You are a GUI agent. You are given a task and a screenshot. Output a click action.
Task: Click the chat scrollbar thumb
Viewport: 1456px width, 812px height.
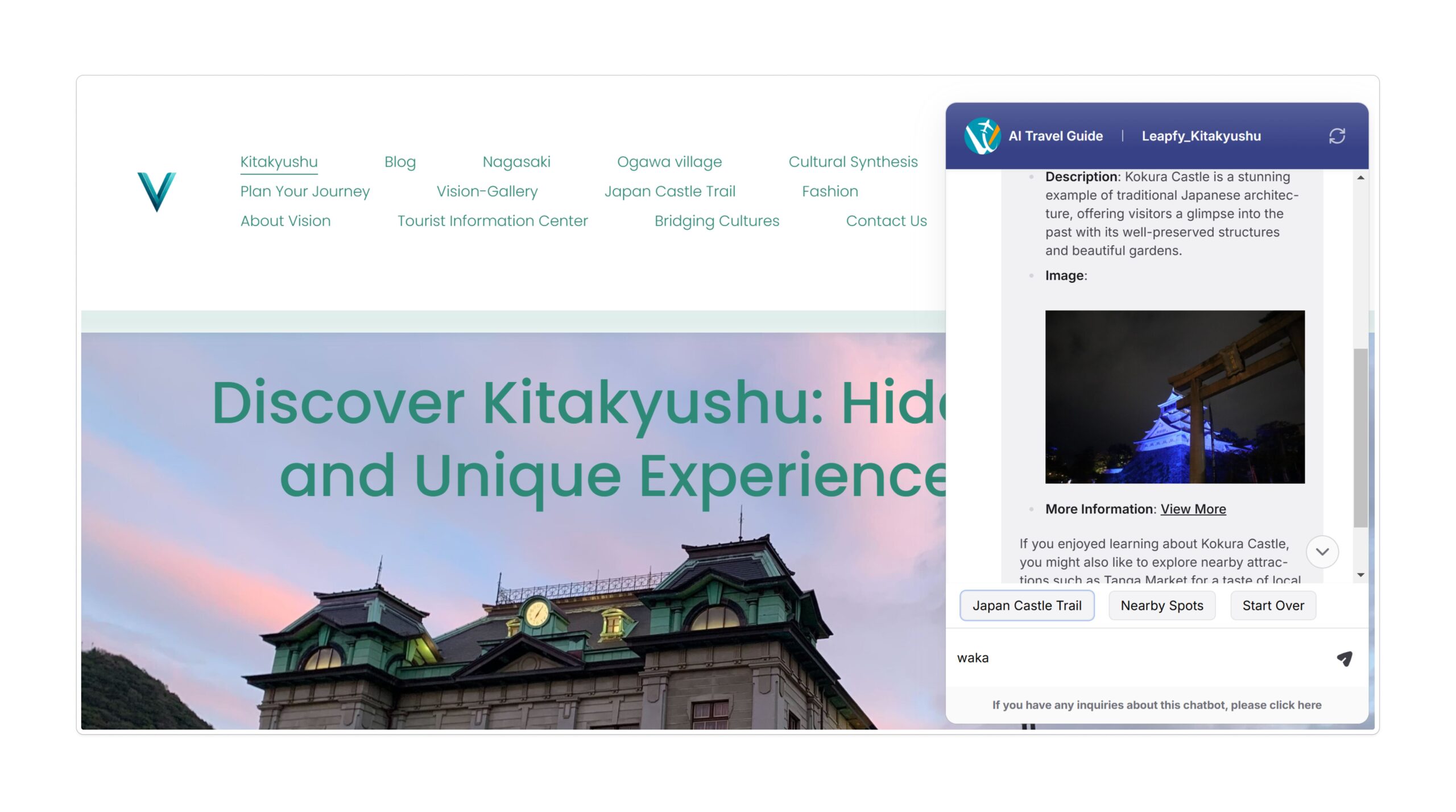pos(1360,438)
